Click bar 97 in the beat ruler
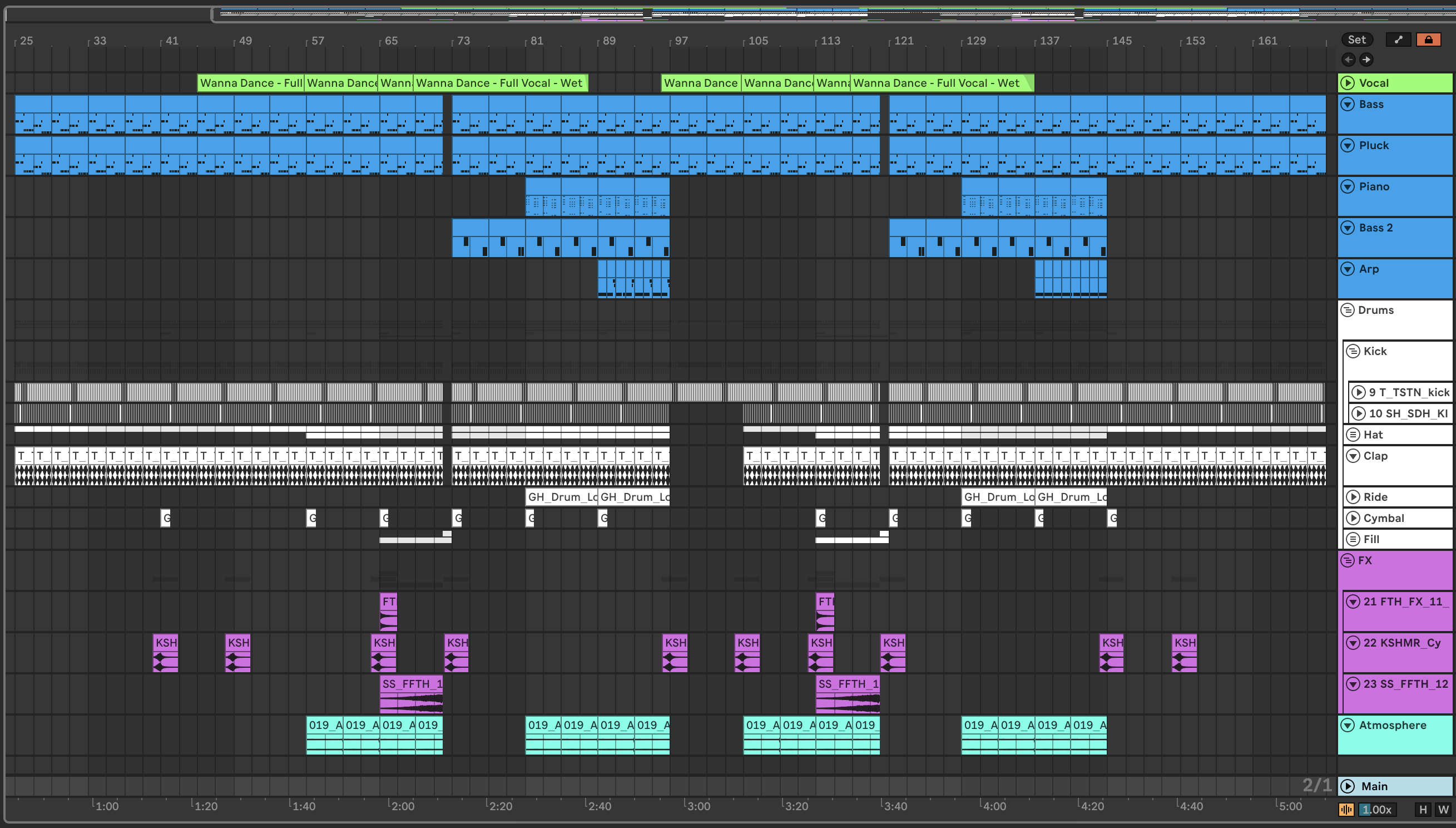Viewport: 1456px width, 828px height. pyautogui.click(x=681, y=41)
